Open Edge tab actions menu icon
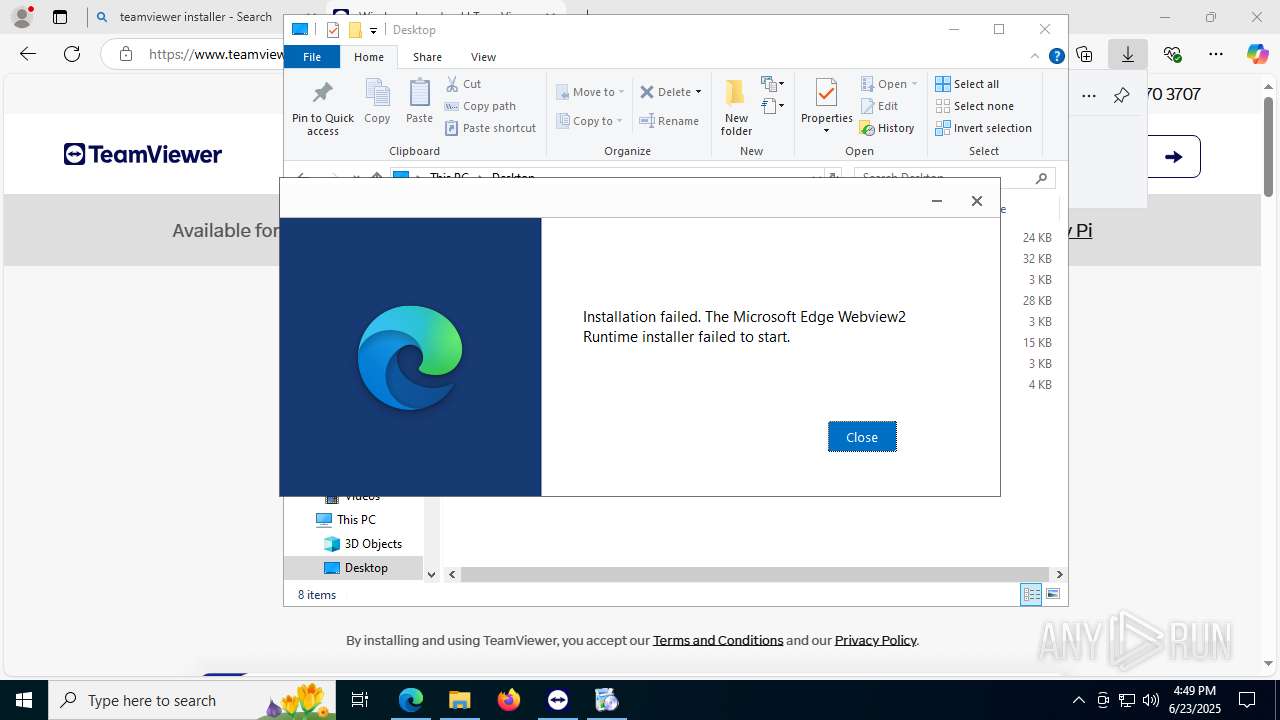The height and width of the screenshot is (720, 1280). click(60, 17)
